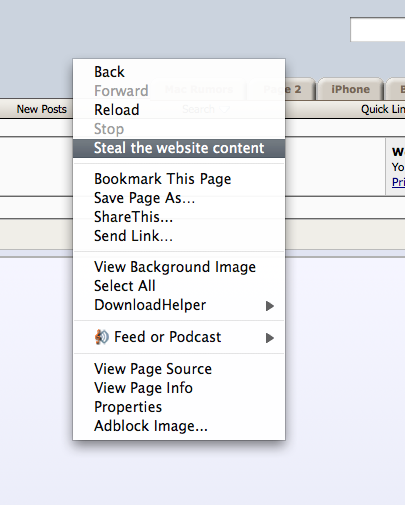The width and height of the screenshot is (405, 505).
Task: Click the New Posts link
Action: [x=42, y=109]
